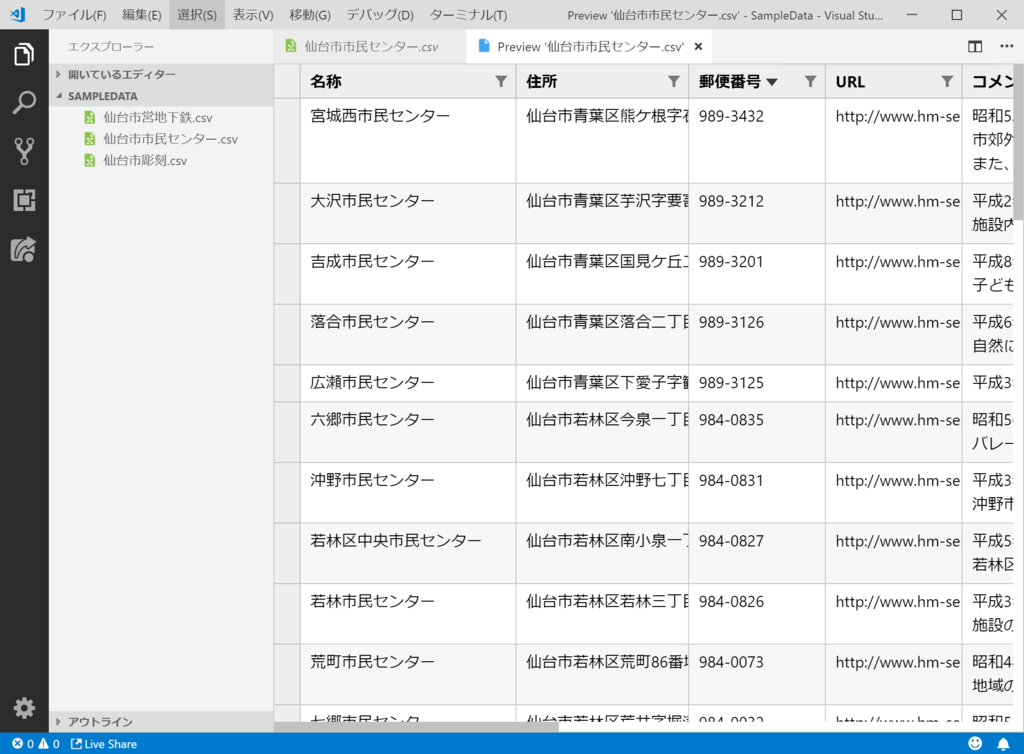Click the sort arrow on 郵便番号 header
This screenshot has height=754, width=1024.
[x=772, y=82]
